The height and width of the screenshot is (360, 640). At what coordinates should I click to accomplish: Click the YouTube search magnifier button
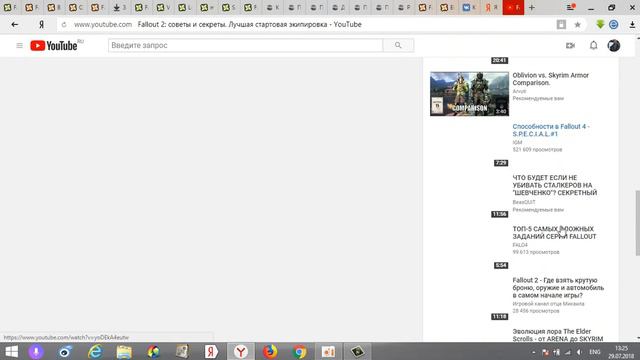pyautogui.click(x=398, y=45)
